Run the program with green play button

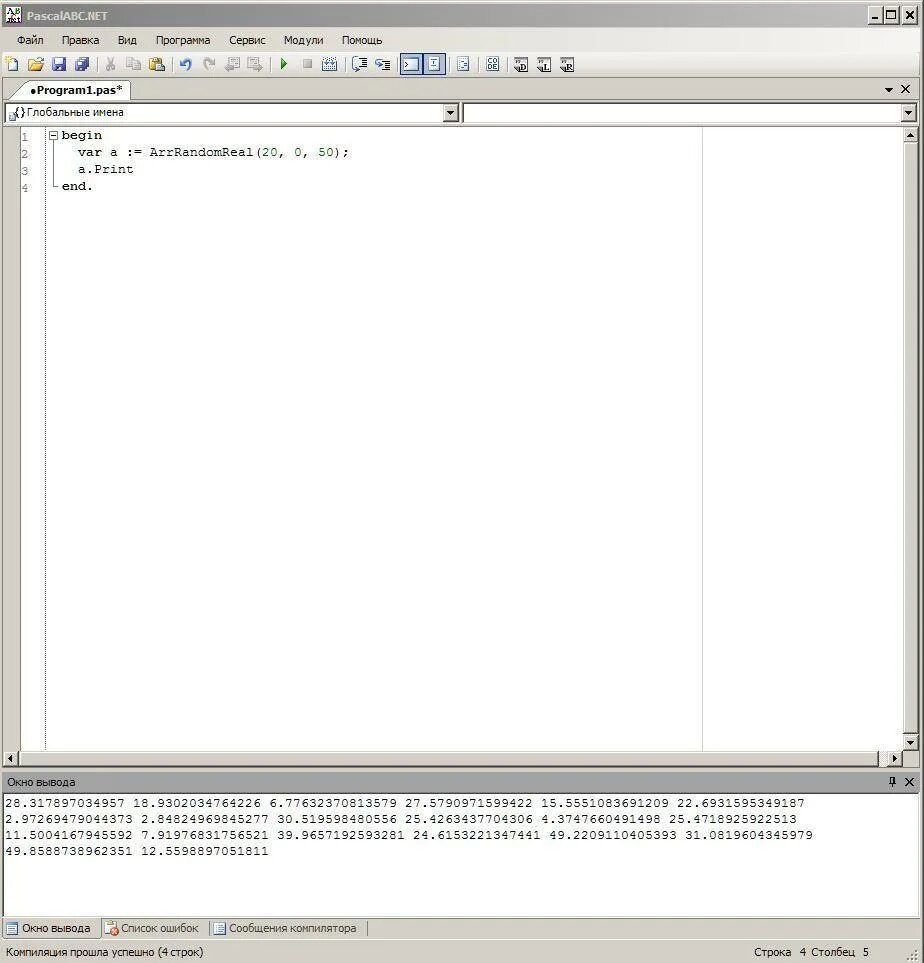tap(284, 64)
